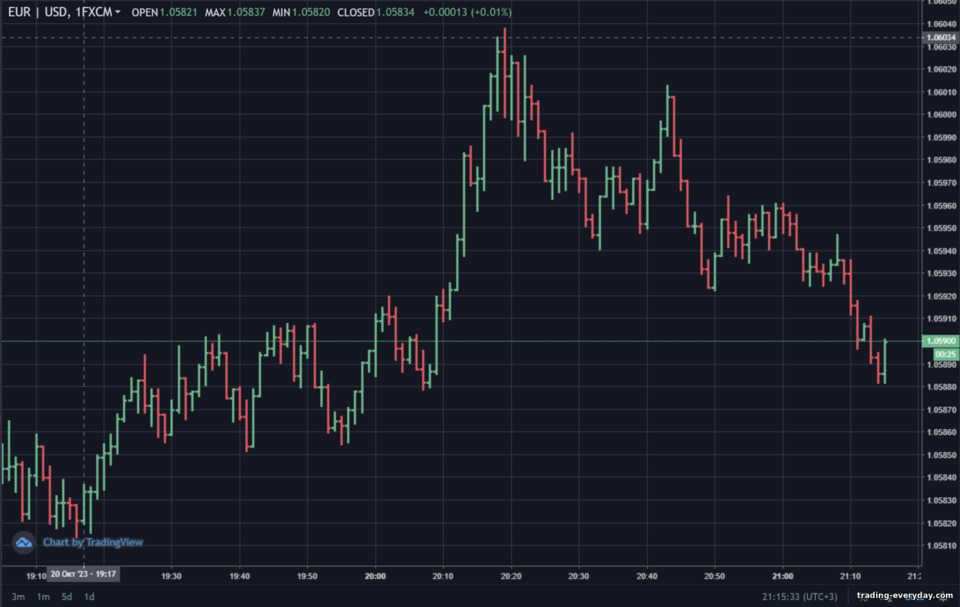The image size is (960, 607).
Task: Click the 20:00 label on time axis
Action: click(x=375, y=576)
